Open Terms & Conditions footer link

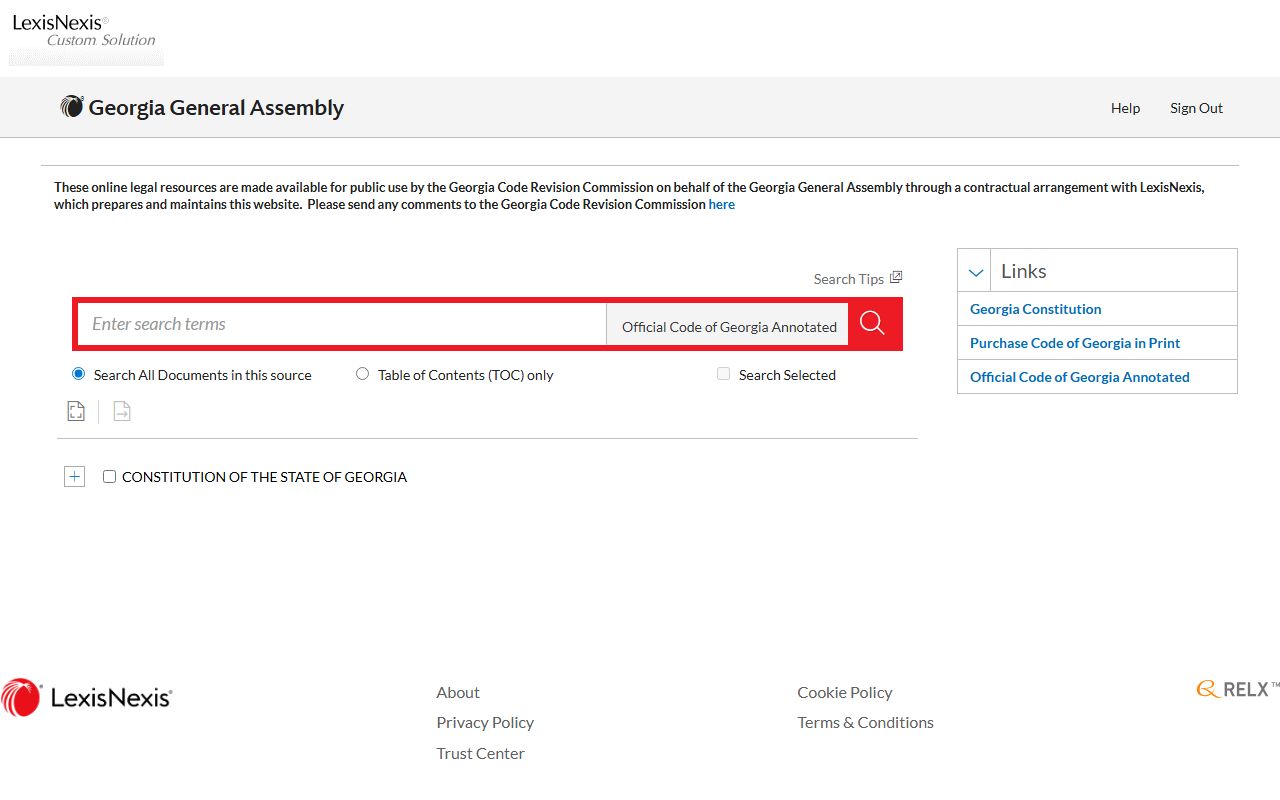point(865,722)
